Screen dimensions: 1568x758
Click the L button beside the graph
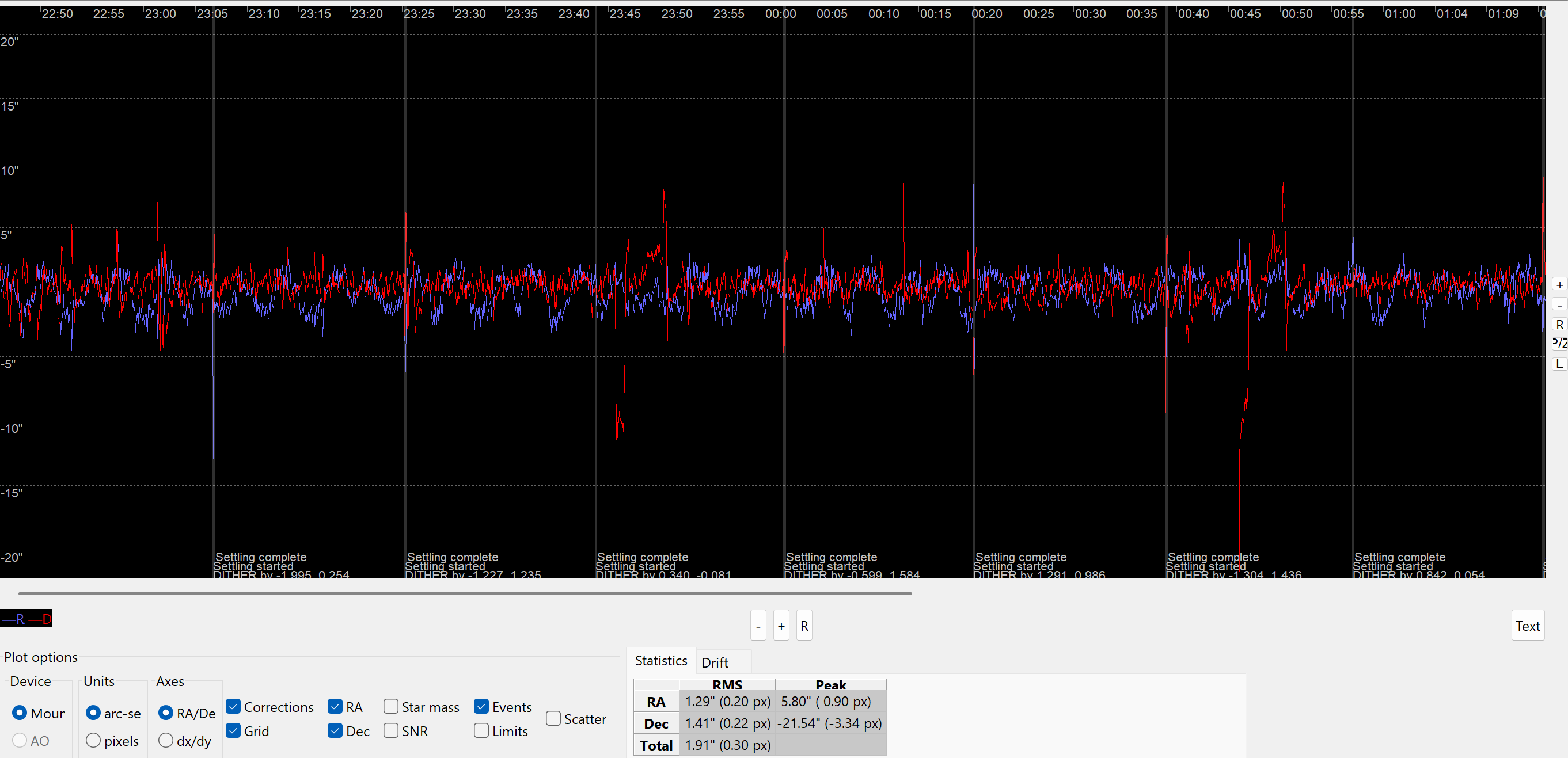pyautogui.click(x=1559, y=364)
